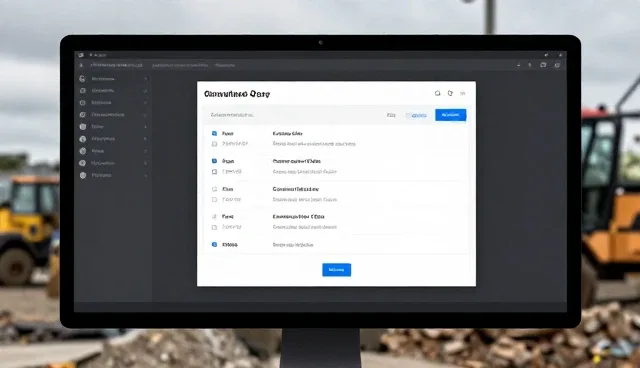The height and width of the screenshot is (368, 640).
Task: Click the small icon left of the toolbar breadcrumb
Action: coord(81,65)
